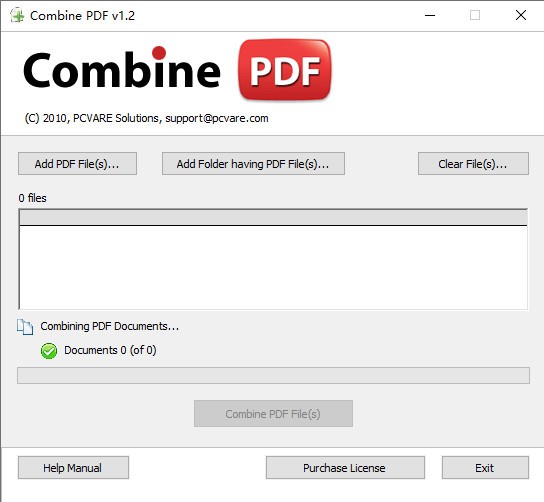Click the Purchase License button
The image size is (544, 502).
click(345, 468)
